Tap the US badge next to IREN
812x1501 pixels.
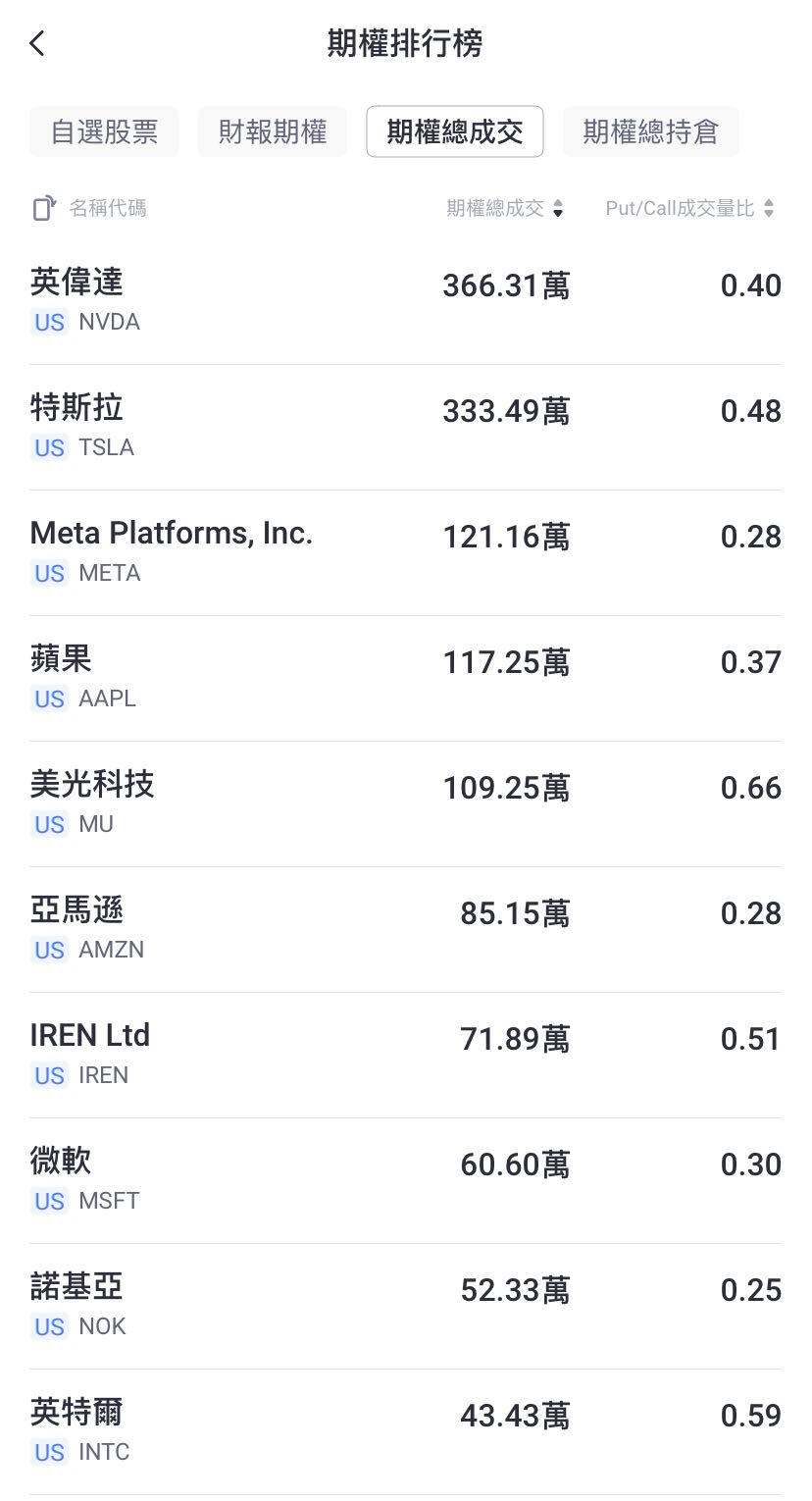point(49,1075)
